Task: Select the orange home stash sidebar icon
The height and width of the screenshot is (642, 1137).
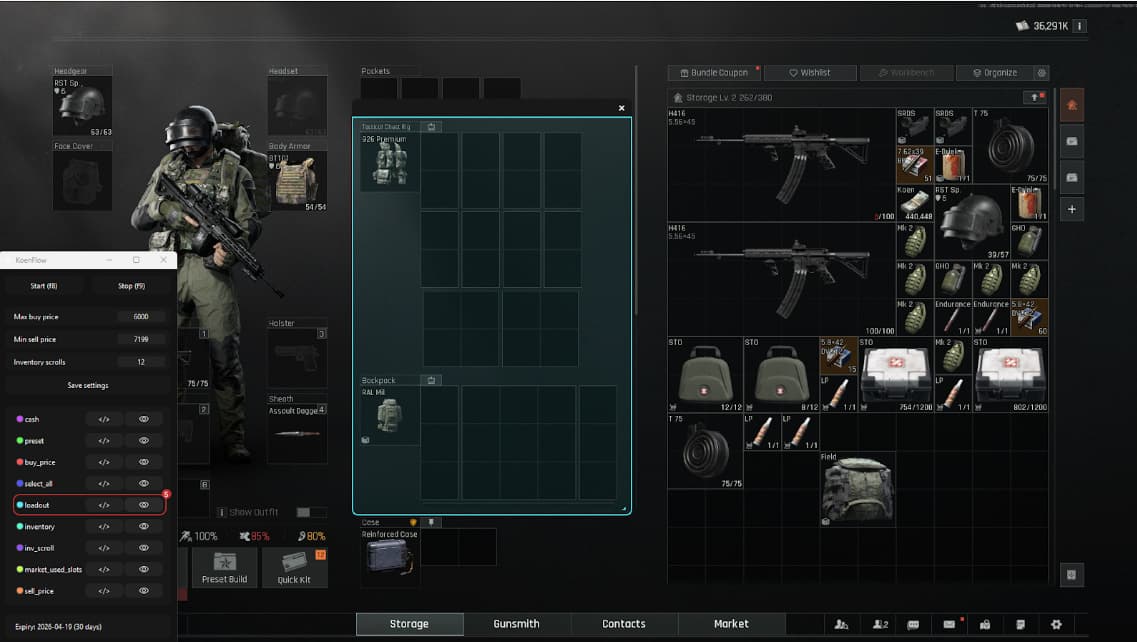Action: (1072, 104)
